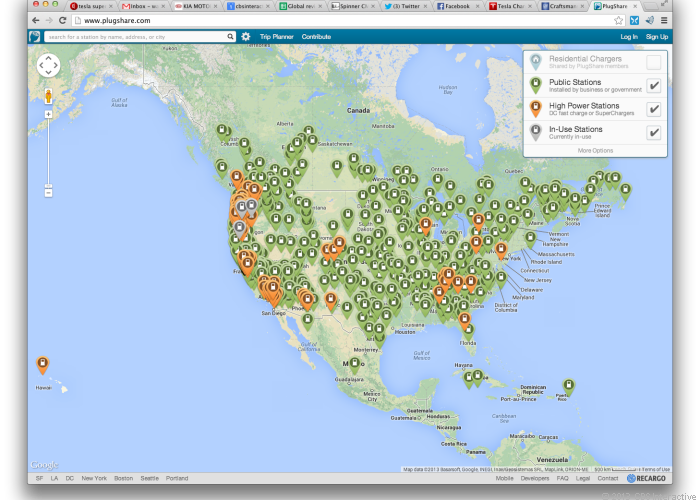This screenshot has width=700, height=500.
Task: Open the FAQ footer link
Action: [x=562, y=478]
